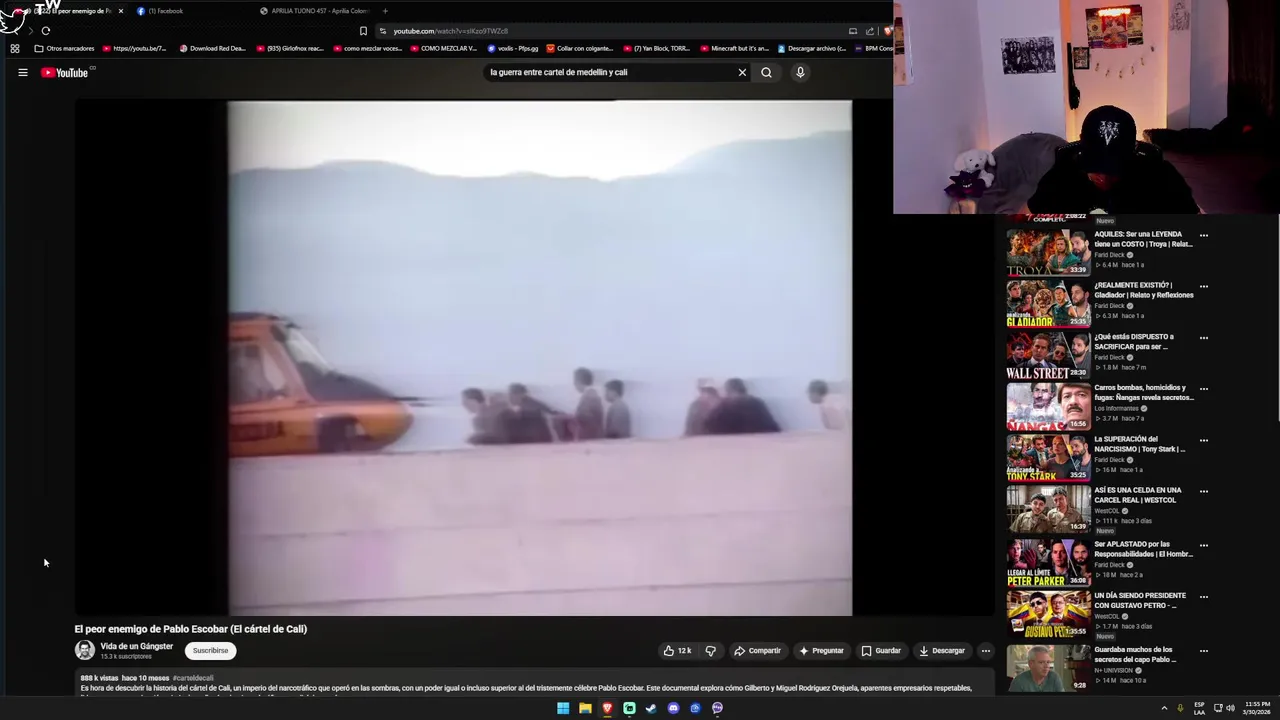Open the volume control in system tray
This screenshot has width=1280, height=720.
1230,708
